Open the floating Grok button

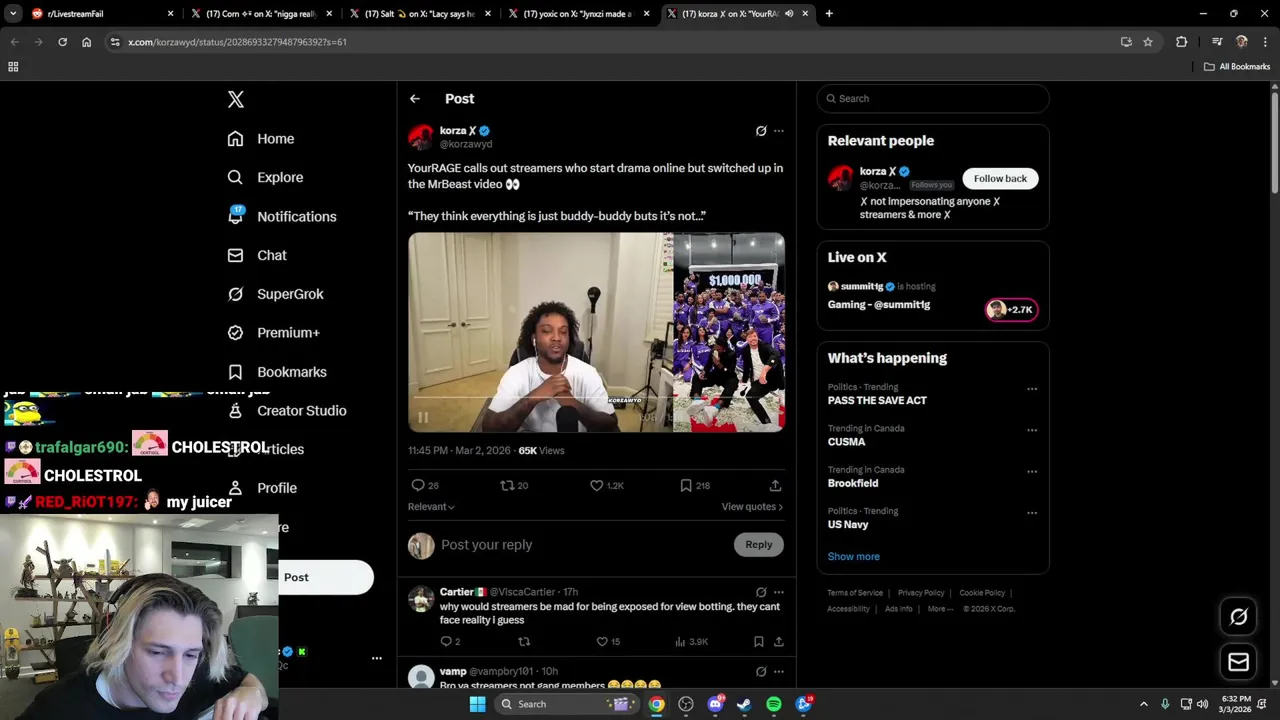(1239, 617)
